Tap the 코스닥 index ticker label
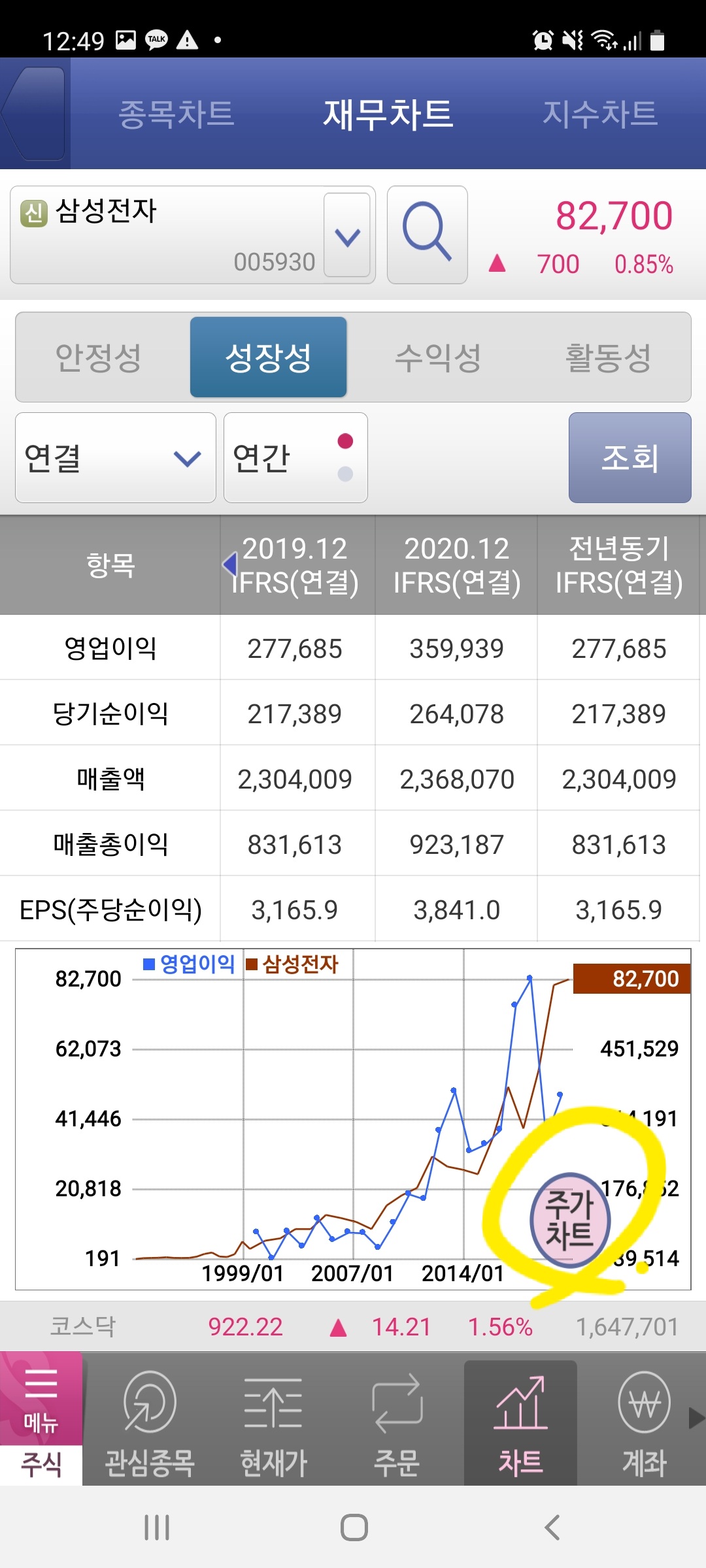The width and height of the screenshot is (706, 1568). tap(82, 1326)
